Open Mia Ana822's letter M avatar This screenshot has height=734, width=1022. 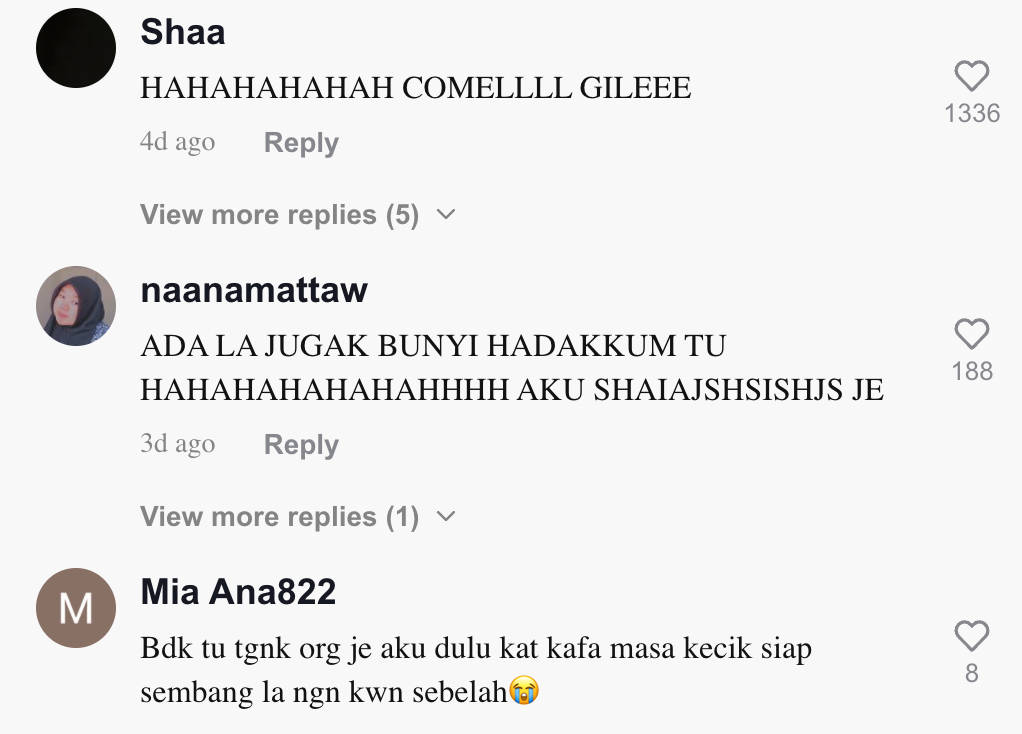tap(76, 608)
